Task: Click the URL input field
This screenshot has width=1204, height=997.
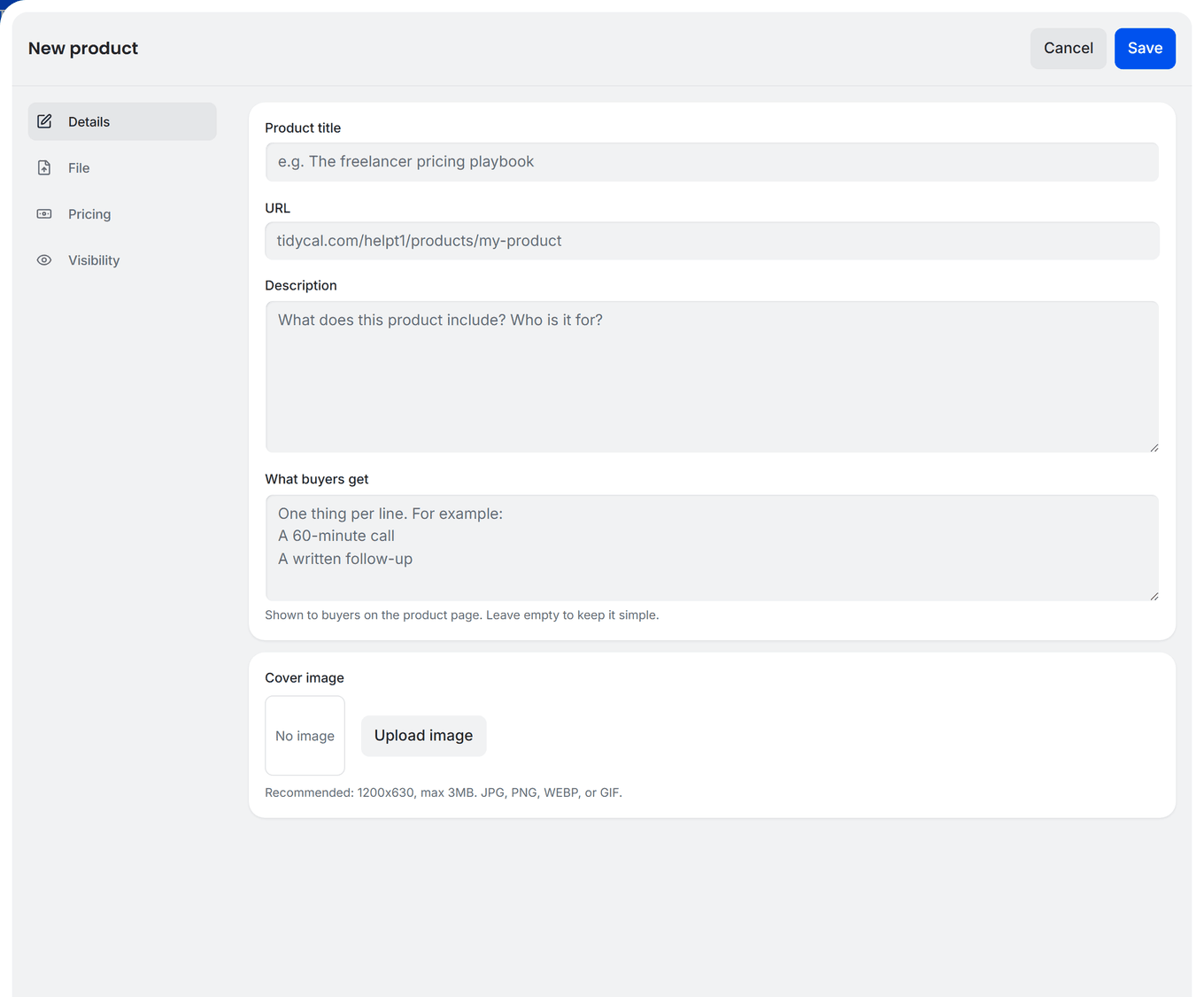Action: click(712, 240)
